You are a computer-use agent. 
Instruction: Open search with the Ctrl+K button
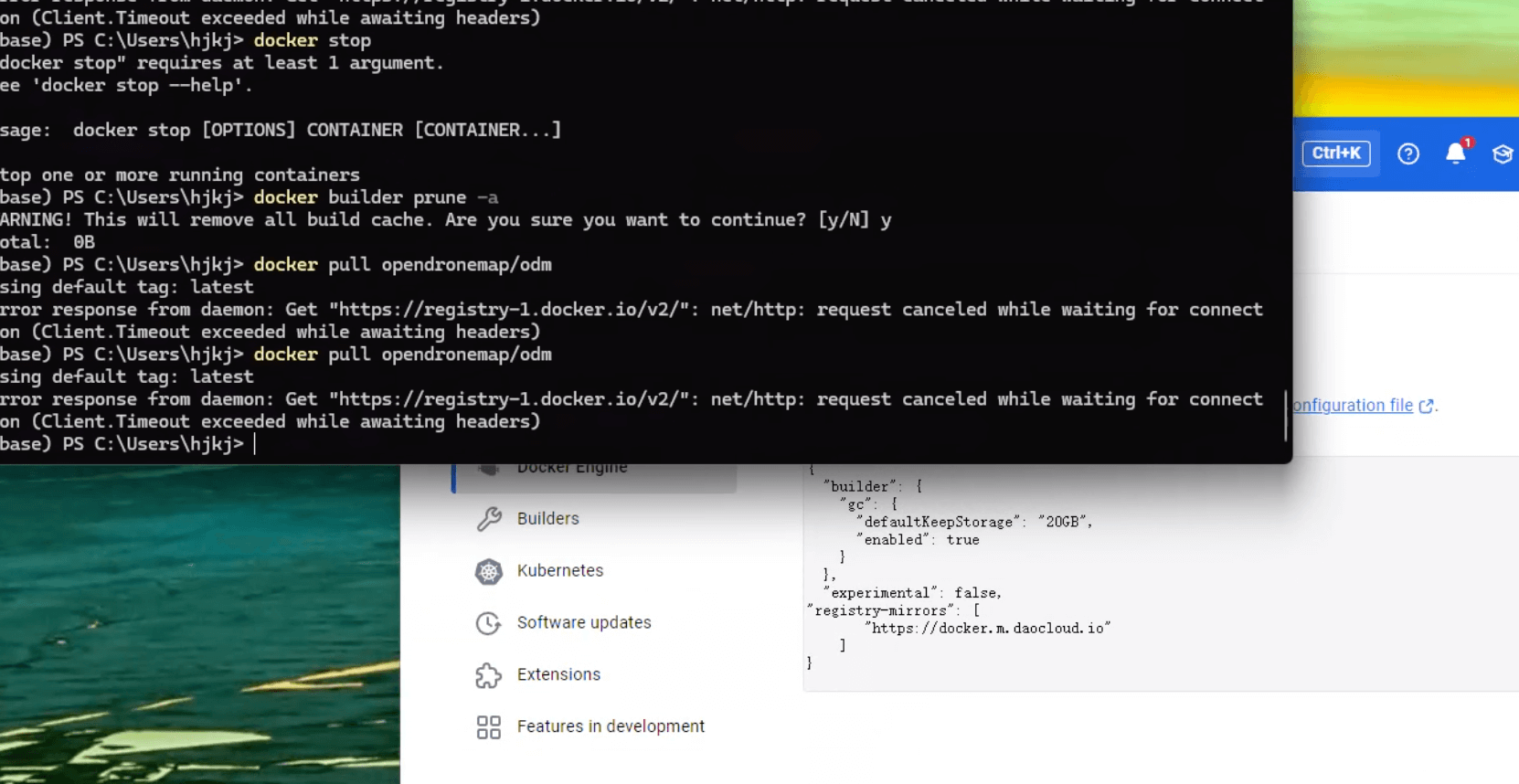coord(1336,154)
